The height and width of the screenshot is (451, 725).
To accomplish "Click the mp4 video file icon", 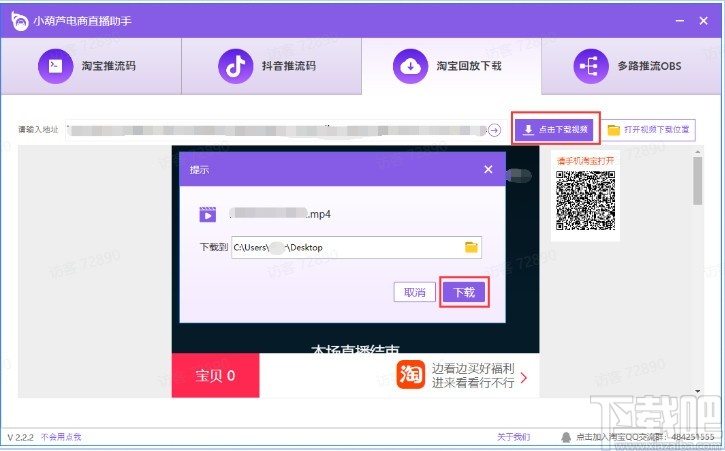I will (208, 215).
